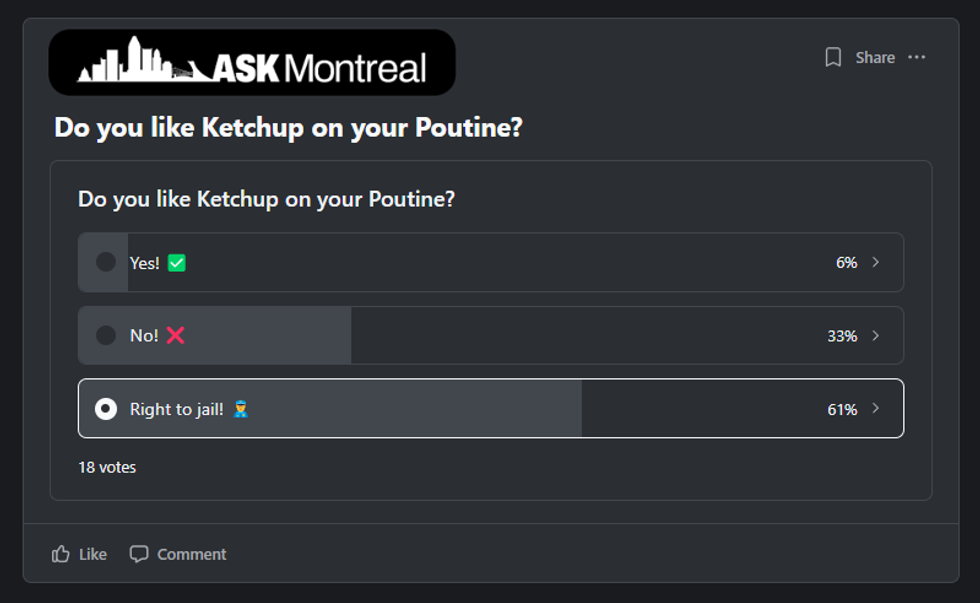Open the three-dot options menu
This screenshot has height=603, width=980.
[917, 57]
